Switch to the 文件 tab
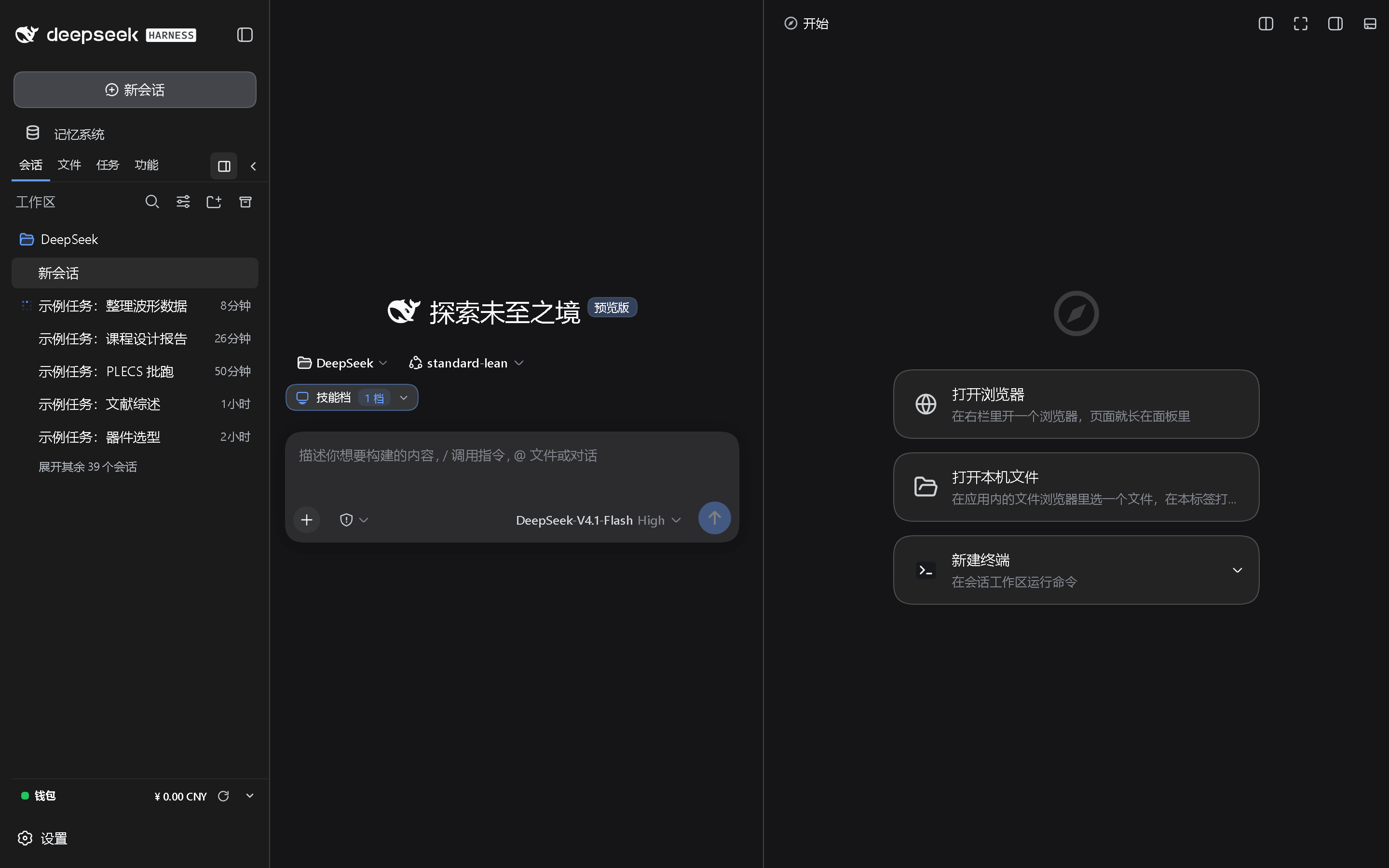Screen dimensions: 1389x868 click(69, 165)
